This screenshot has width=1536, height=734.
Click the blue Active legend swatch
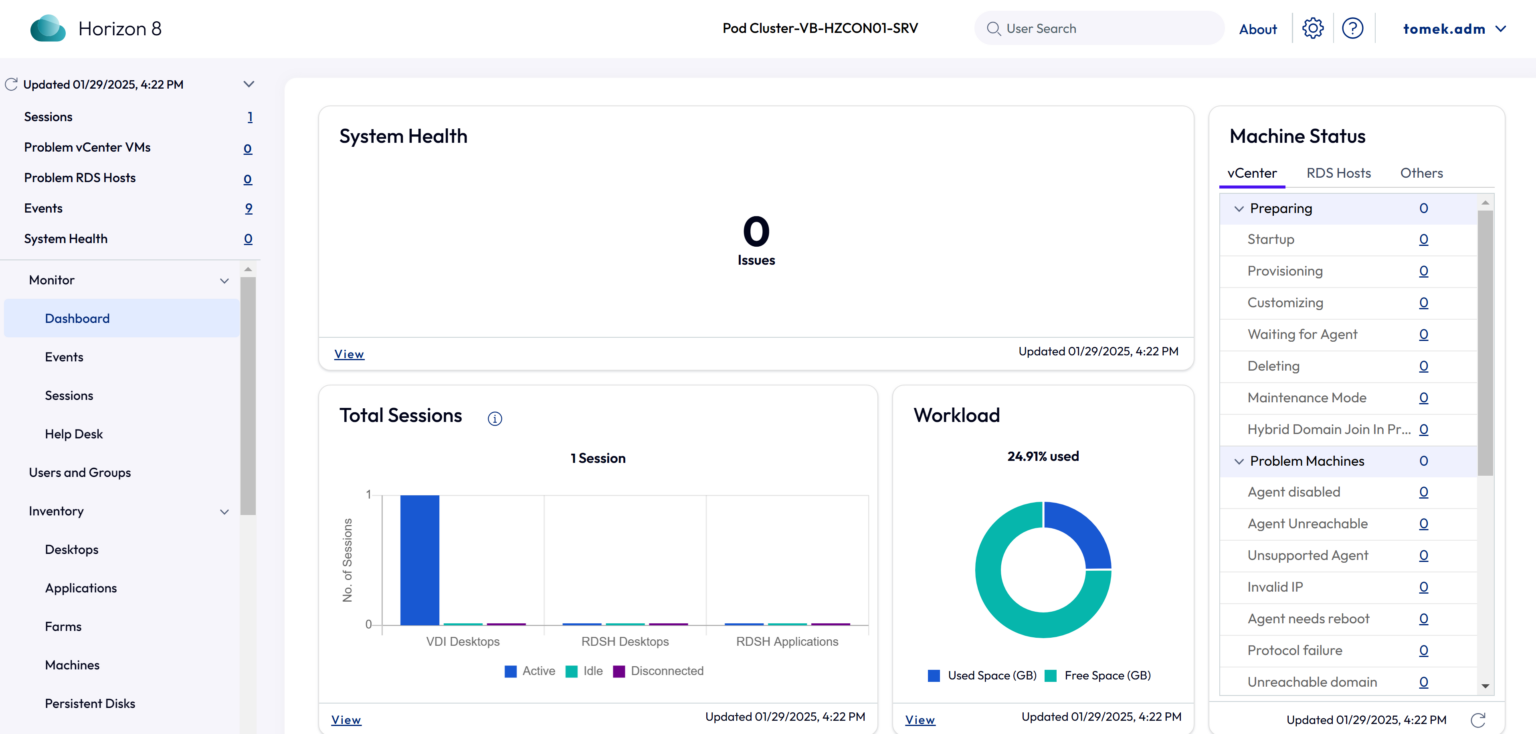(510, 671)
